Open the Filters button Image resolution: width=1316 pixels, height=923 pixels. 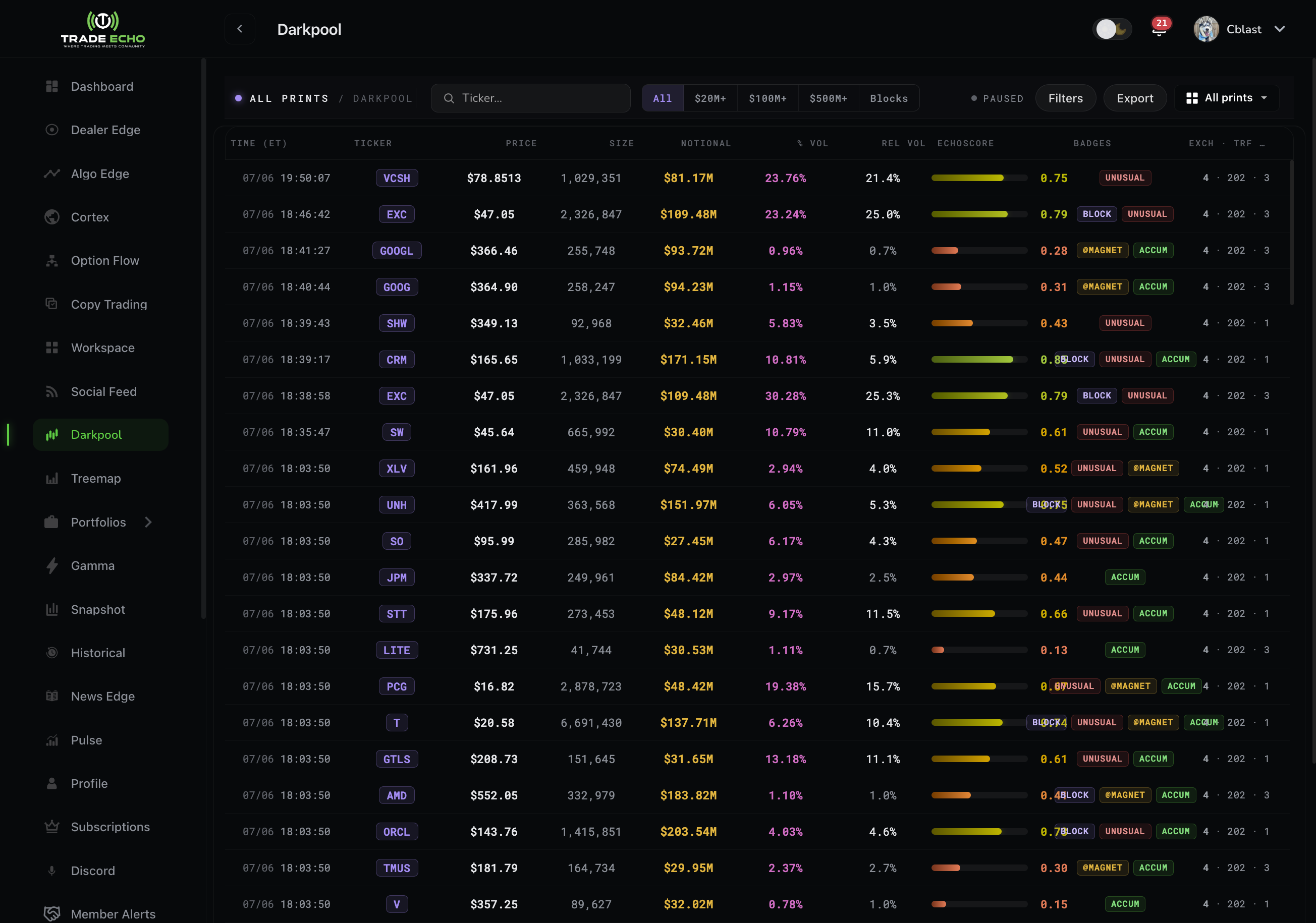(x=1066, y=98)
